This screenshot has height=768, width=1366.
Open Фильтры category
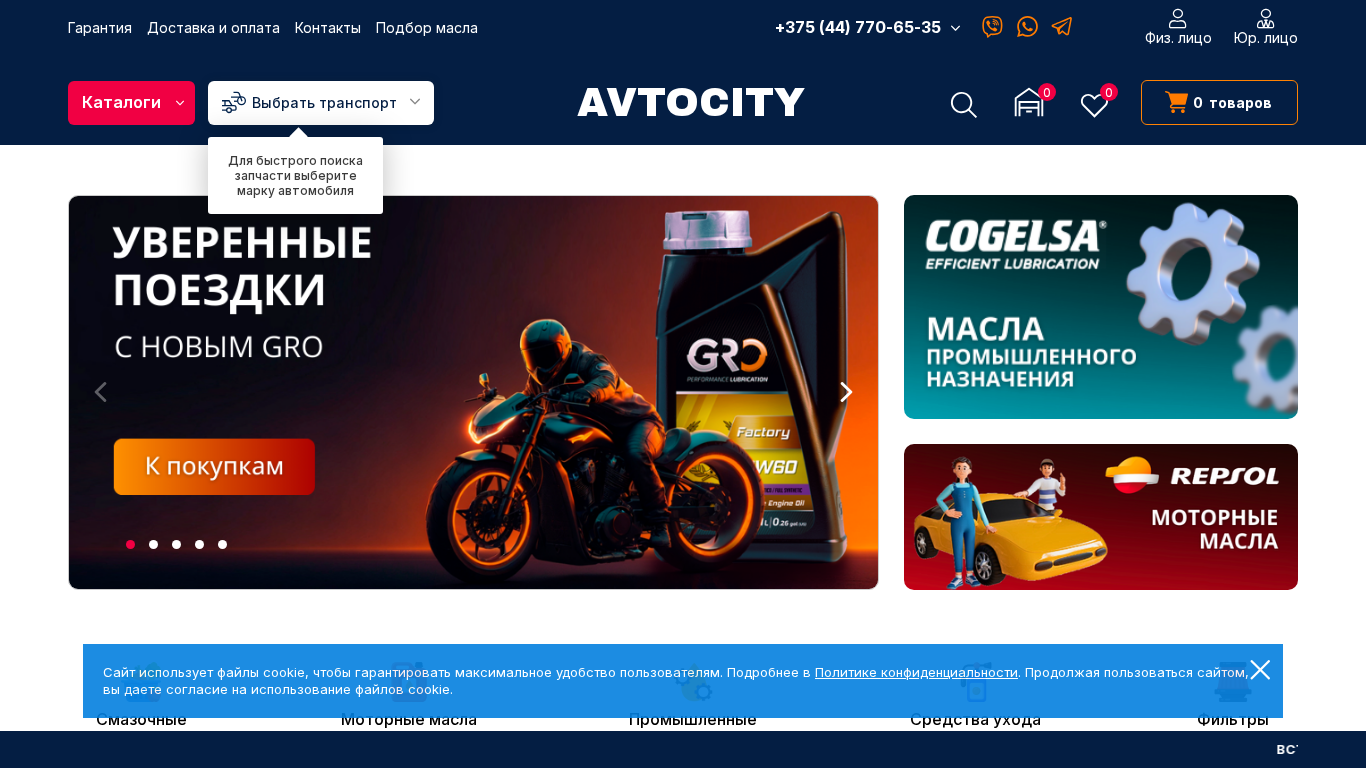pyautogui.click(x=1233, y=720)
